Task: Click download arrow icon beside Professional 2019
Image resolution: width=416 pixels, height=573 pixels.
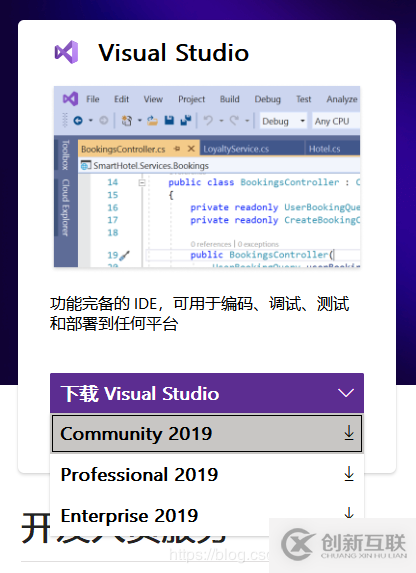Action: [x=349, y=474]
